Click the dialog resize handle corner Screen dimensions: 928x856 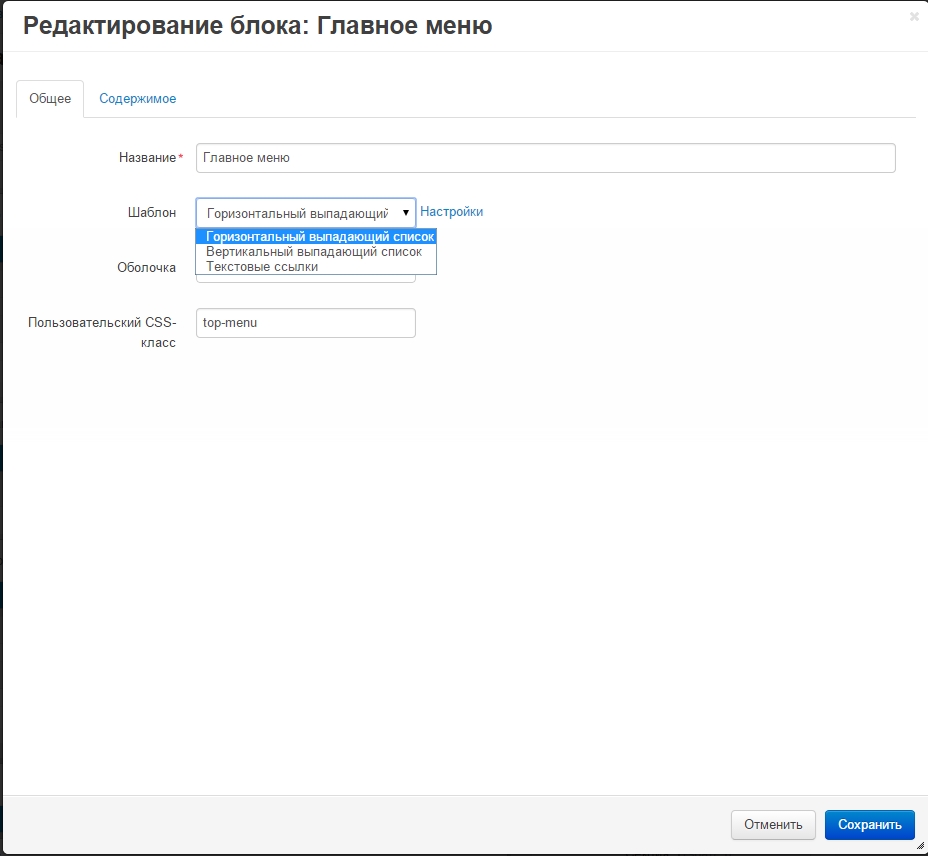pyautogui.click(x=920, y=846)
